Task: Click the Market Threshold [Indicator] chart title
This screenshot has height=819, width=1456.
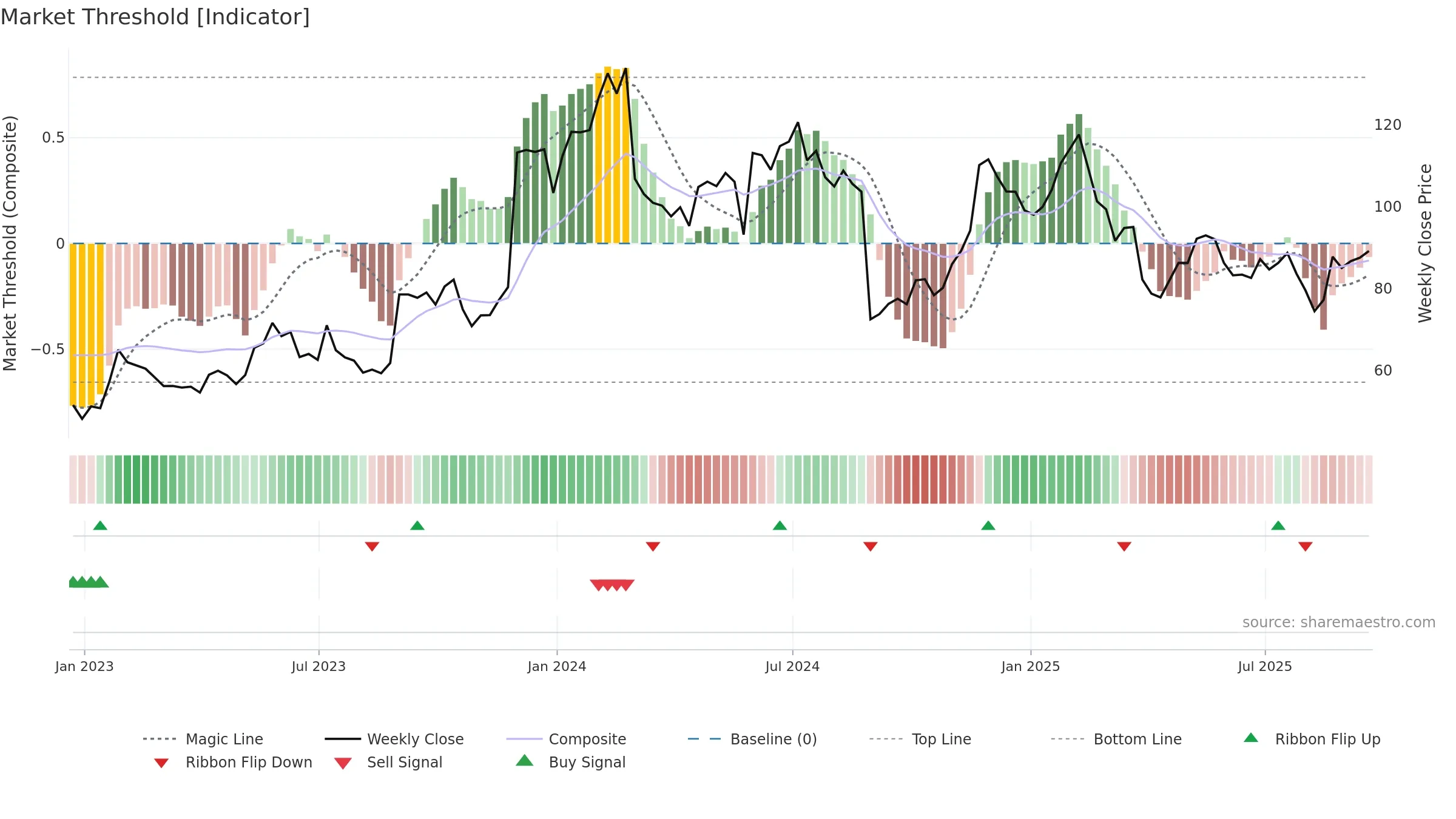Action: [x=155, y=17]
